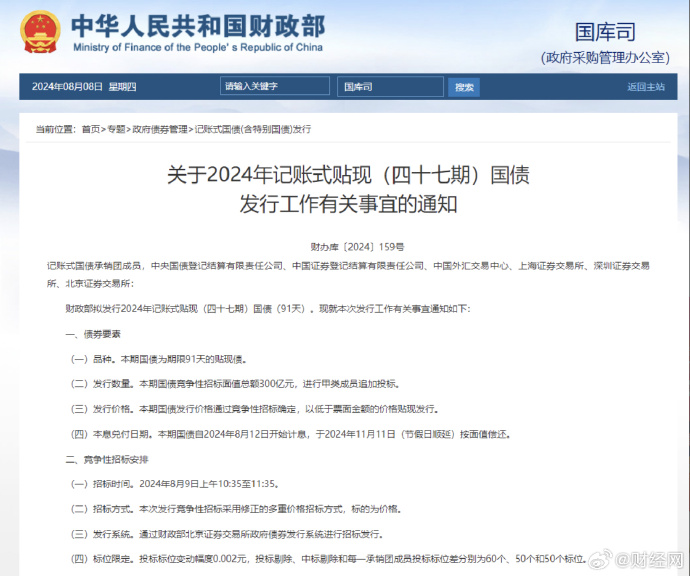Click the heading 二、竞争性招标安排
This screenshot has width=690, height=576.
pos(107,460)
